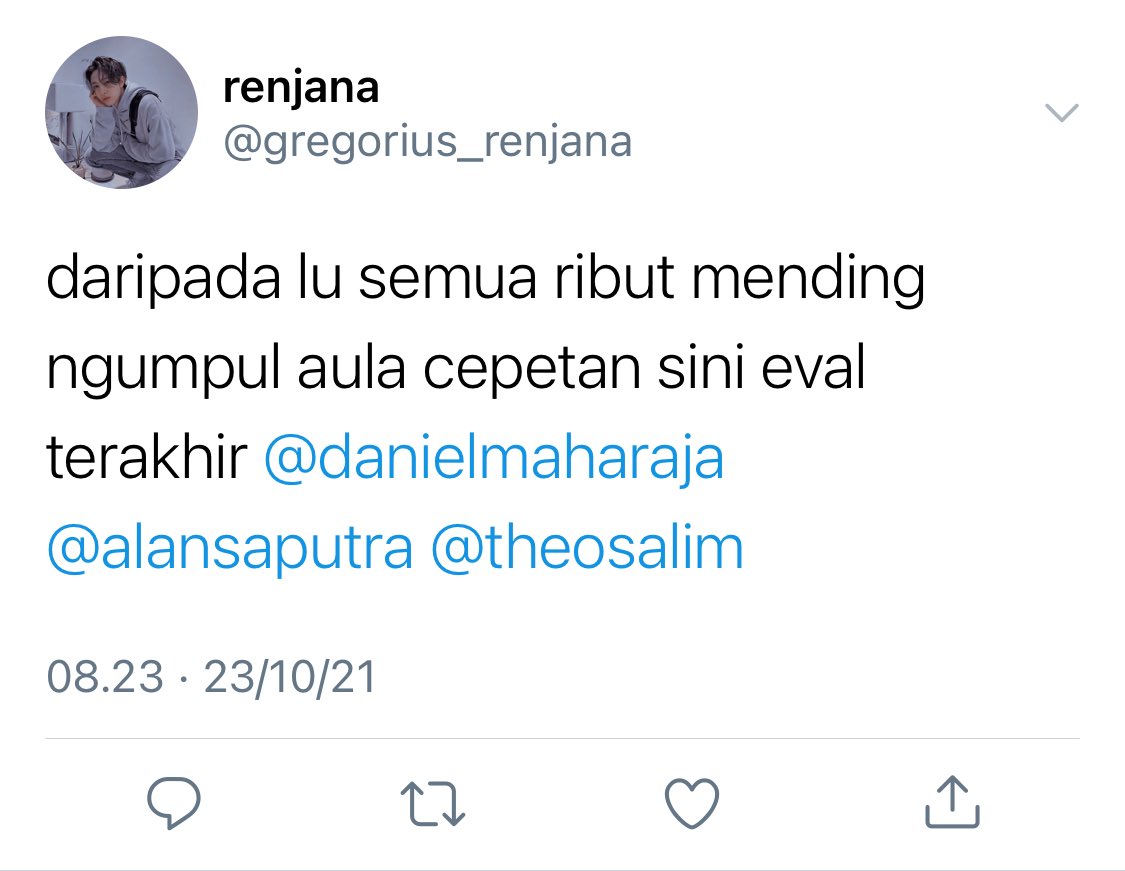Select the words ribut mending in the tweet
The image size is (1125, 871).
[740, 279]
